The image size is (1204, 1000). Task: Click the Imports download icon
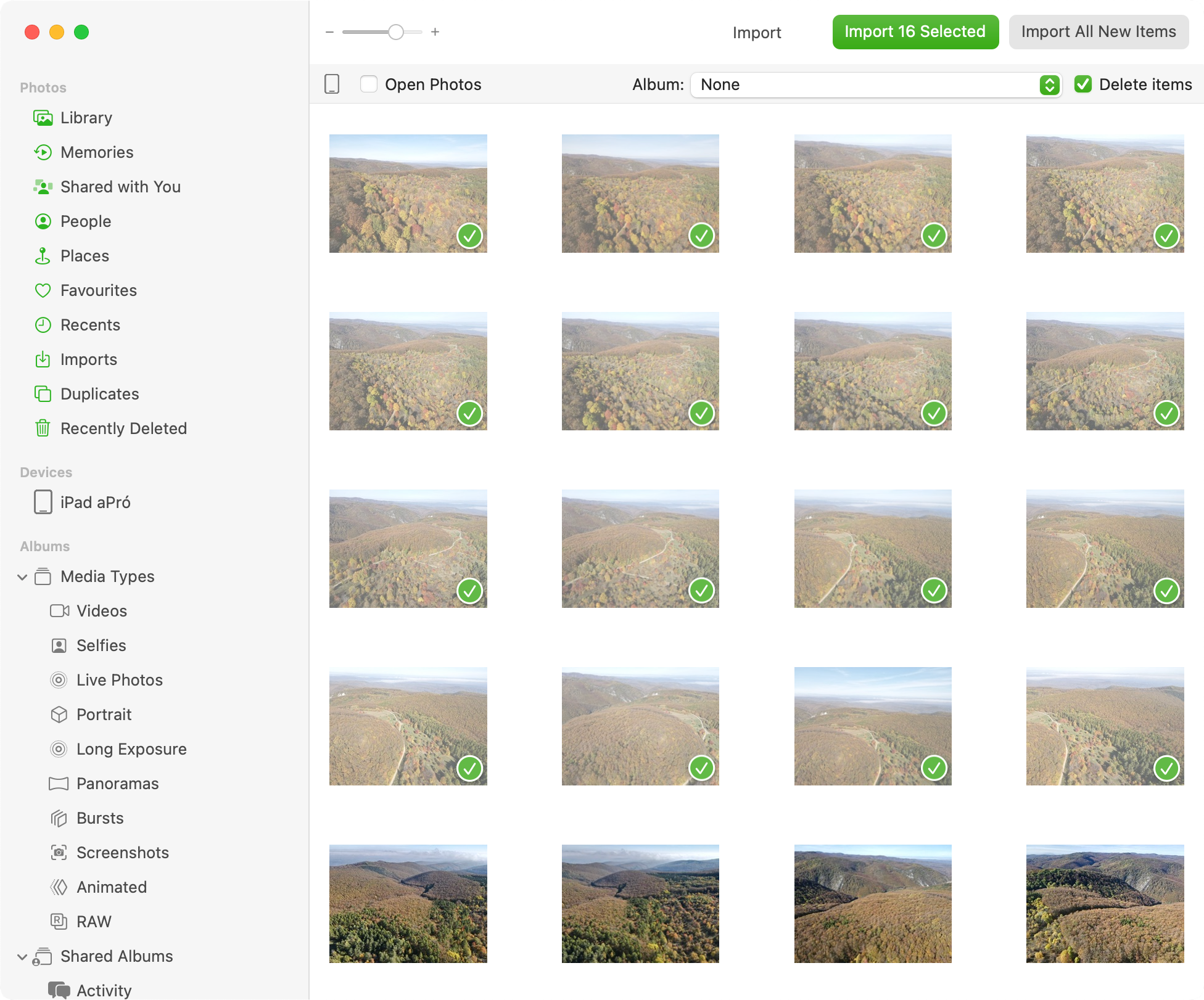click(43, 359)
